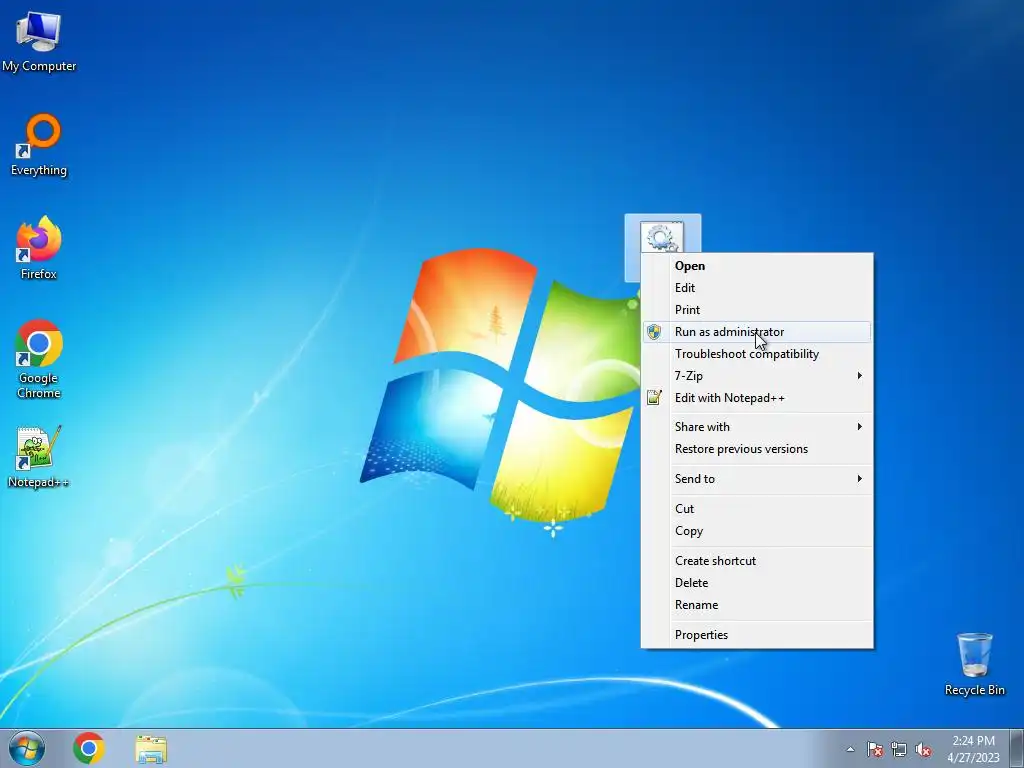Click the Show desktop strip
The image size is (1024, 768).
tap(1016, 748)
